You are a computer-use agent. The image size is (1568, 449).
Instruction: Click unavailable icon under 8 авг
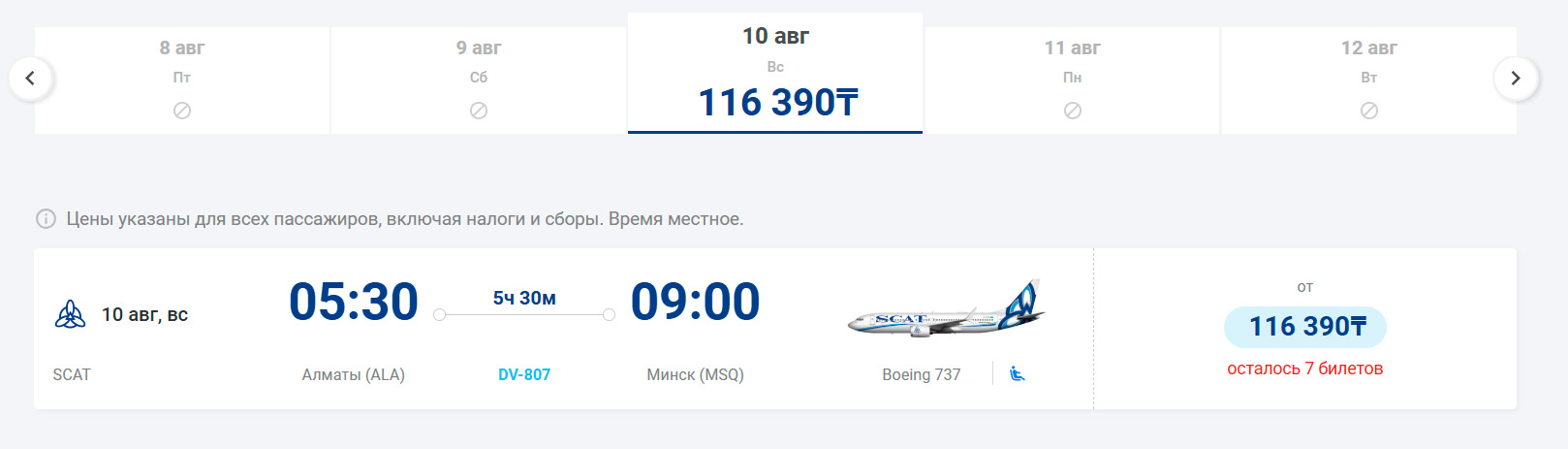181,111
